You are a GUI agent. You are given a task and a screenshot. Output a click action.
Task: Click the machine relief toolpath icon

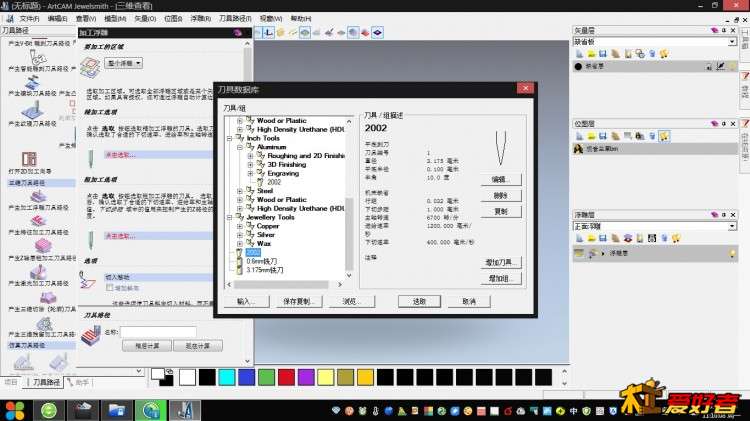(38, 196)
